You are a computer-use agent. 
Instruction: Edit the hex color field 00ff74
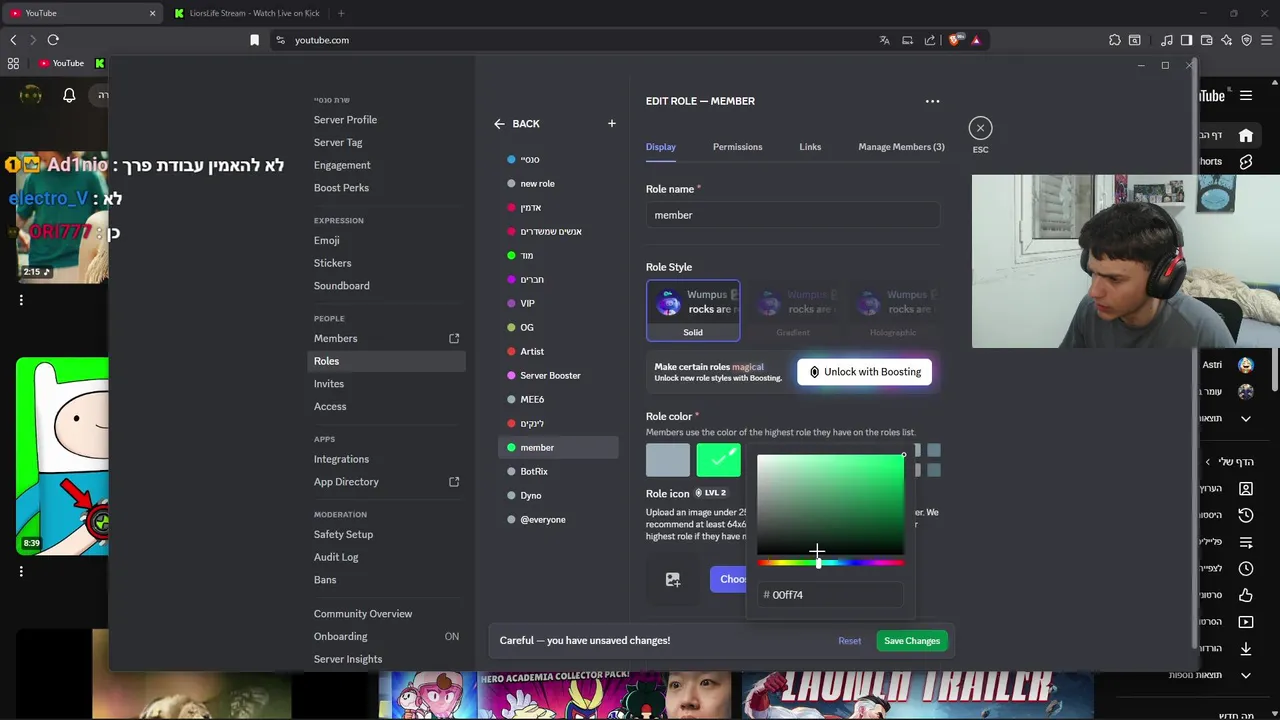(x=830, y=595)
